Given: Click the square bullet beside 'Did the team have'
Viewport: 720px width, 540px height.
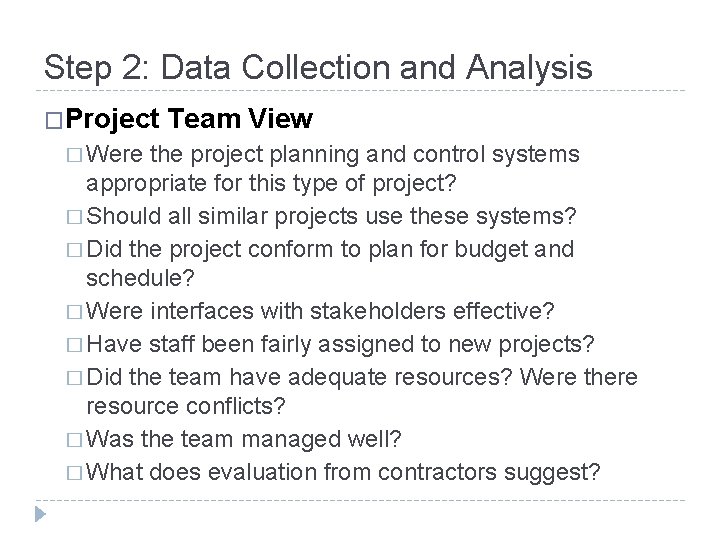Looking at the screenshot, I should (74, 378).
